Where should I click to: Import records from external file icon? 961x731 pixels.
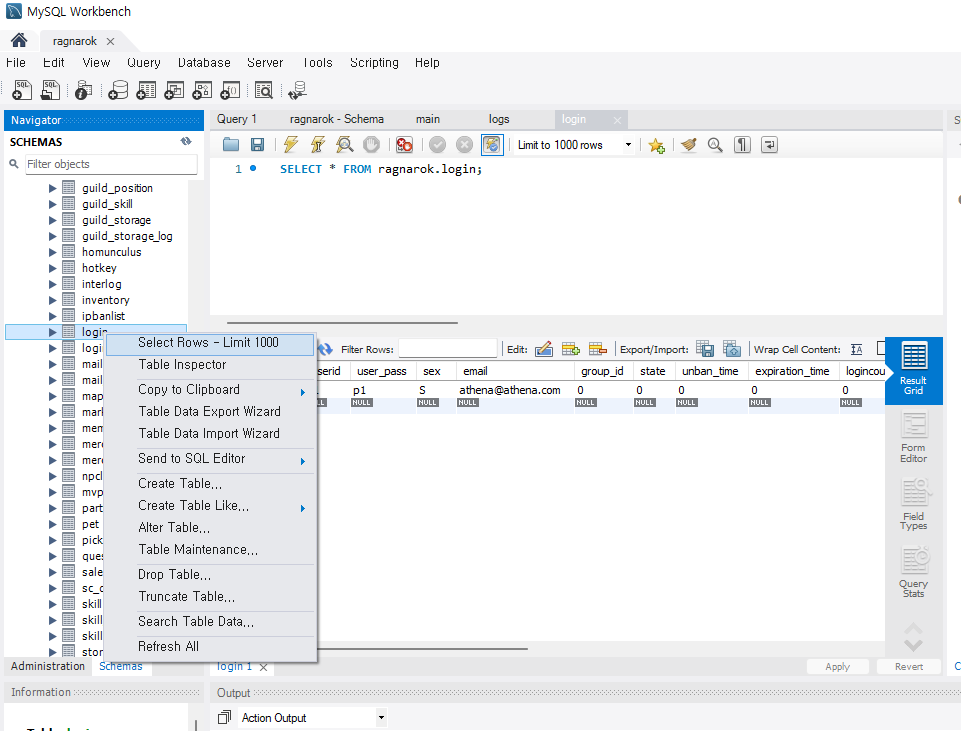pos(732,349)
